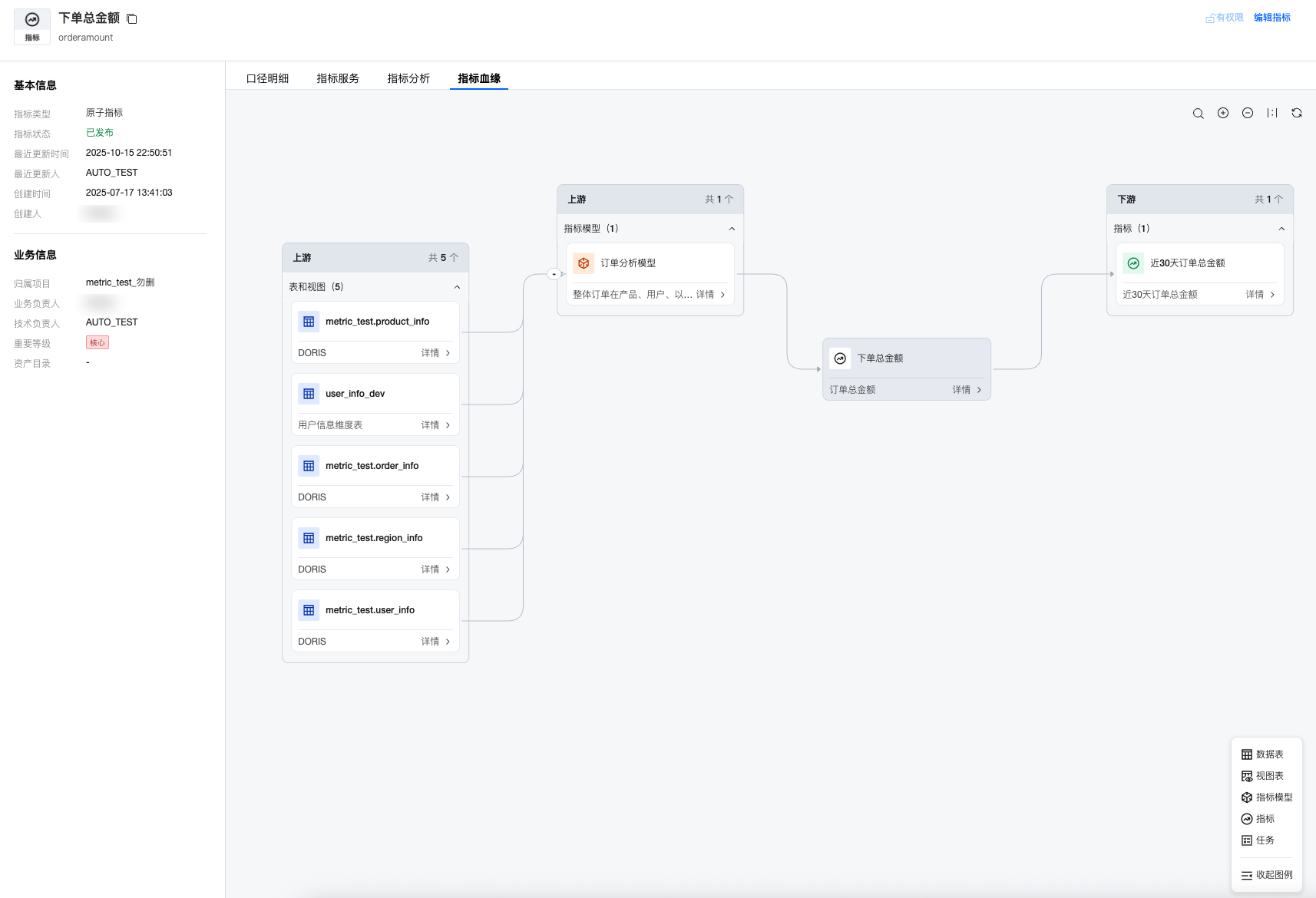Click the 订单分析模型 model icon
The image size is (1316, 898).
[x=584, y=263]
